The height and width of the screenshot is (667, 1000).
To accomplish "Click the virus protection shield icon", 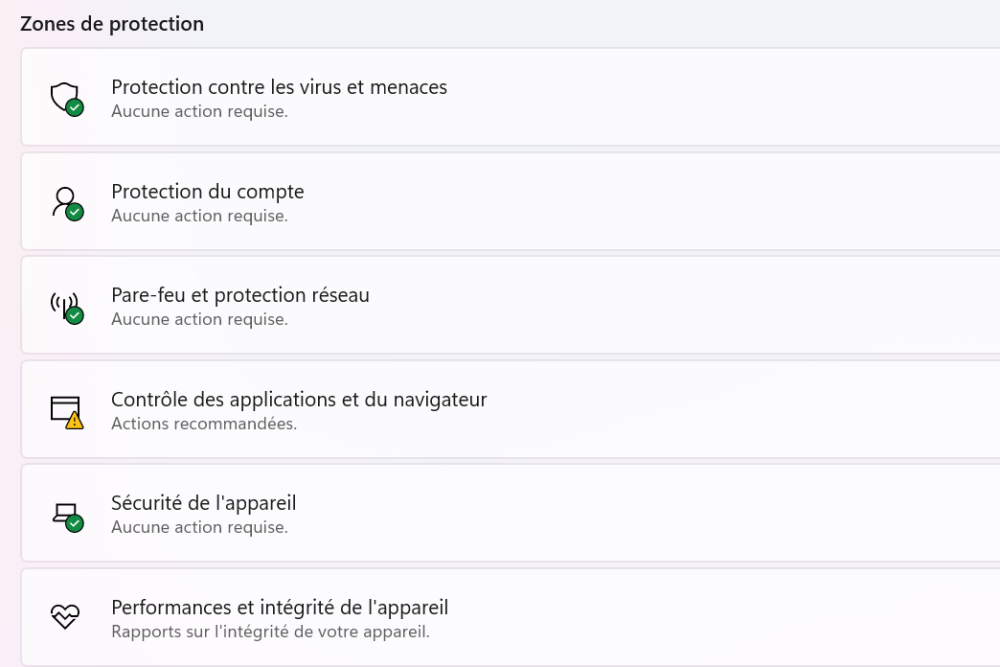I will (x=65, y=96).
